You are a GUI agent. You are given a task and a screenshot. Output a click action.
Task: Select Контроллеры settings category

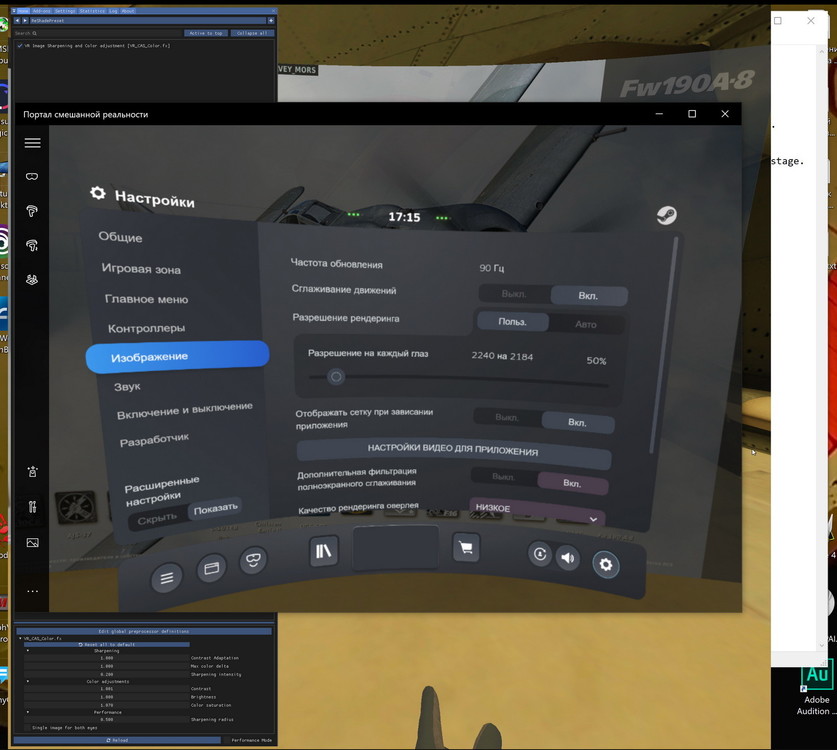pos(147,328)
